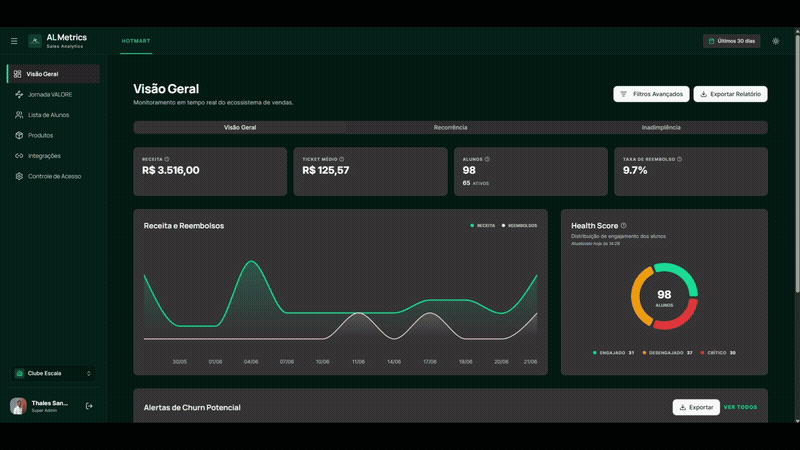Collapse sidebar with hamburger menu icon
Viewport: 800px width, 450px height.
pyautogui.click(x=14, y=41)
